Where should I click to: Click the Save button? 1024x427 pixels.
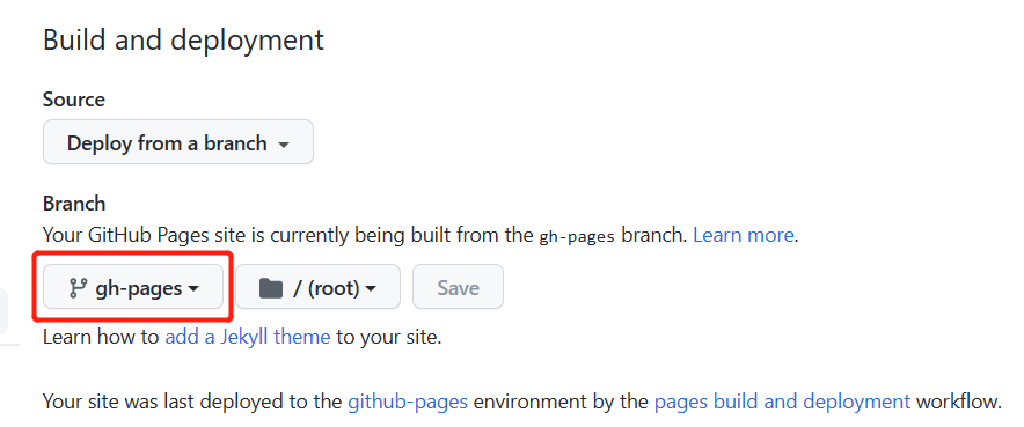458,287
